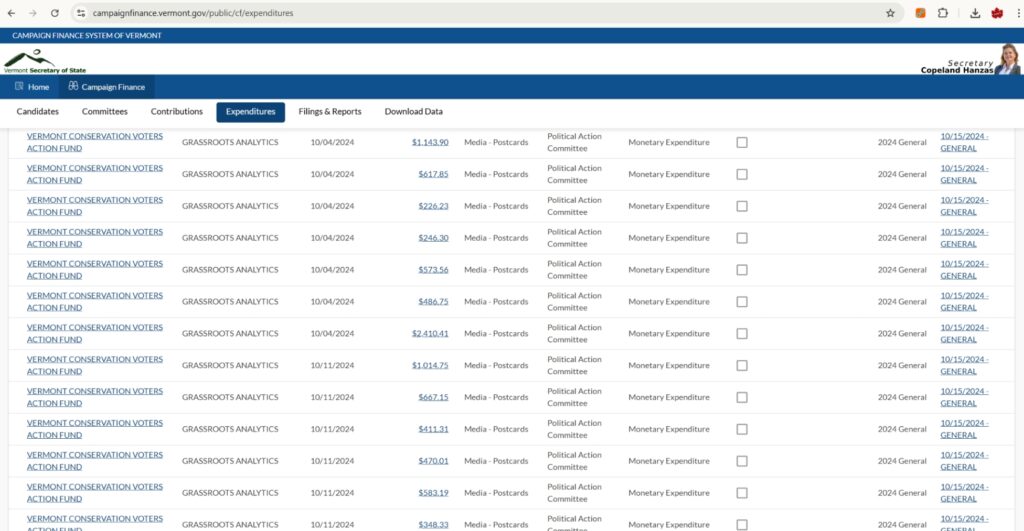Open the Chrome three-dot menu
Viewport: 1024px width, 531px height.
click(1017, 13)
